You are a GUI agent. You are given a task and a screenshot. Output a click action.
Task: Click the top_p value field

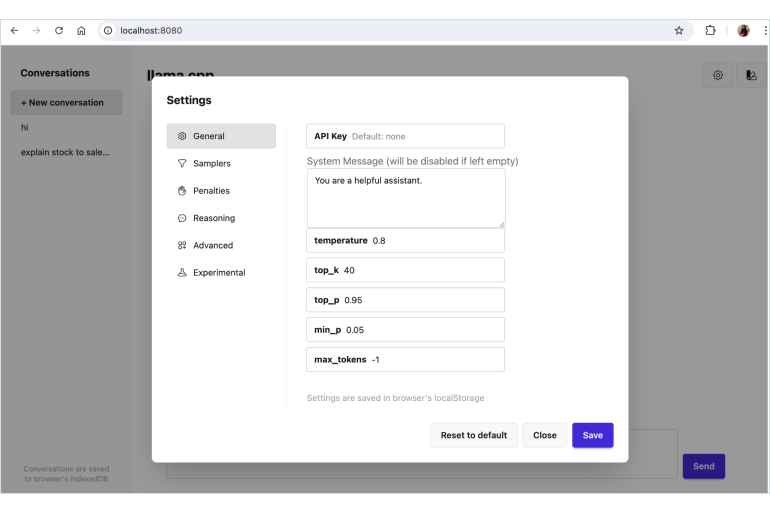[405, 300]
